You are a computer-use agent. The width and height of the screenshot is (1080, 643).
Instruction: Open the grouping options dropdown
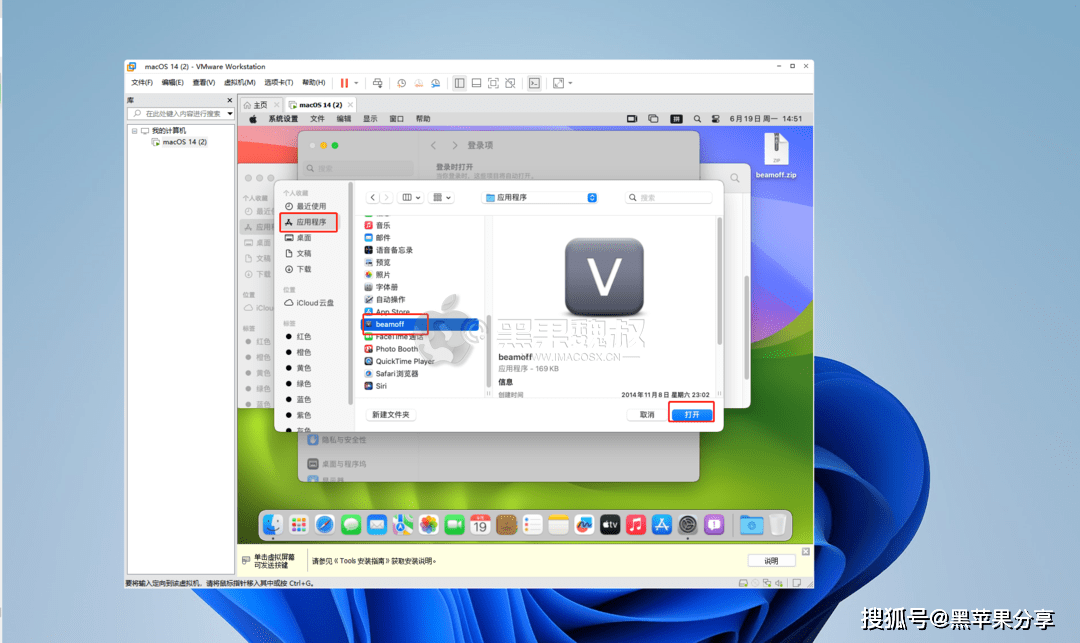coord(442,198)
